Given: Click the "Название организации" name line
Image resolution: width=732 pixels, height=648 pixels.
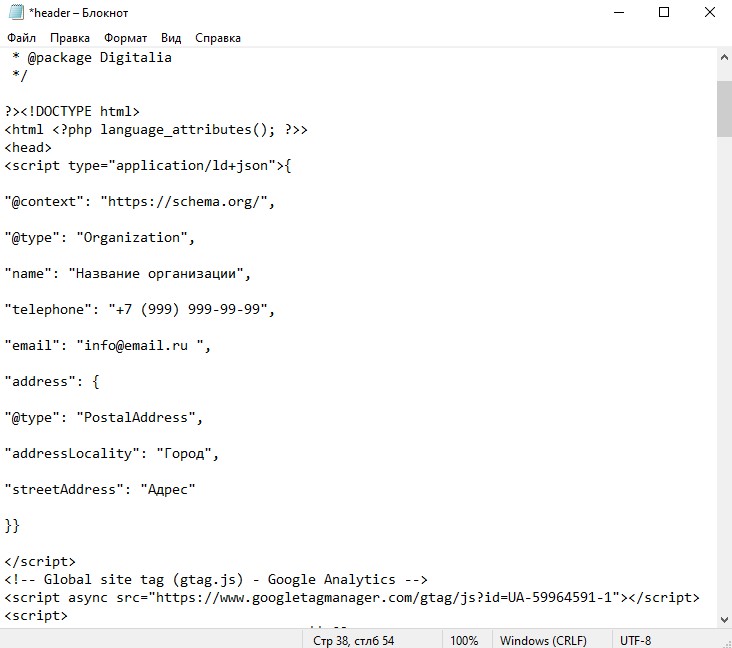Looking at the screenshot, I should click(127, 274).
